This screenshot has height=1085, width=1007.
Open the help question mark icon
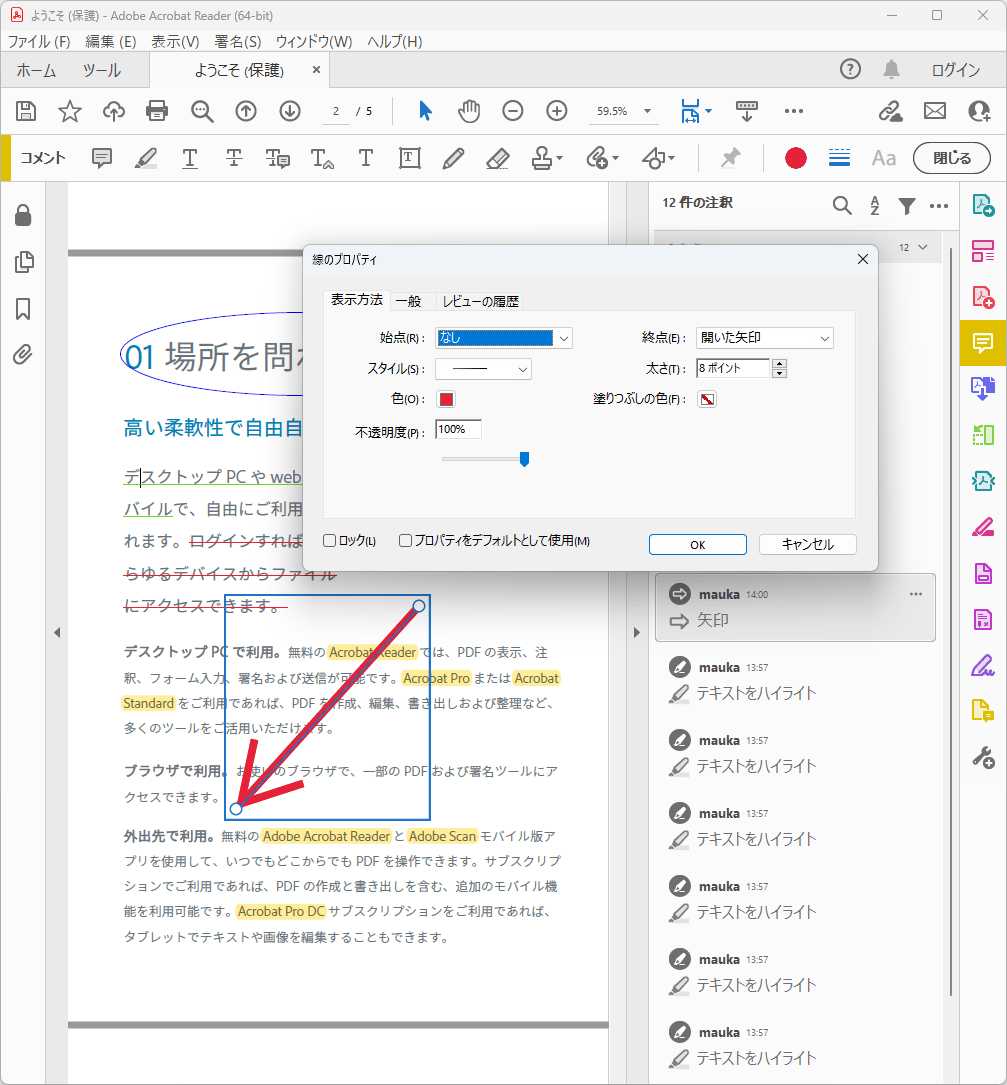(x=850, y=69)
